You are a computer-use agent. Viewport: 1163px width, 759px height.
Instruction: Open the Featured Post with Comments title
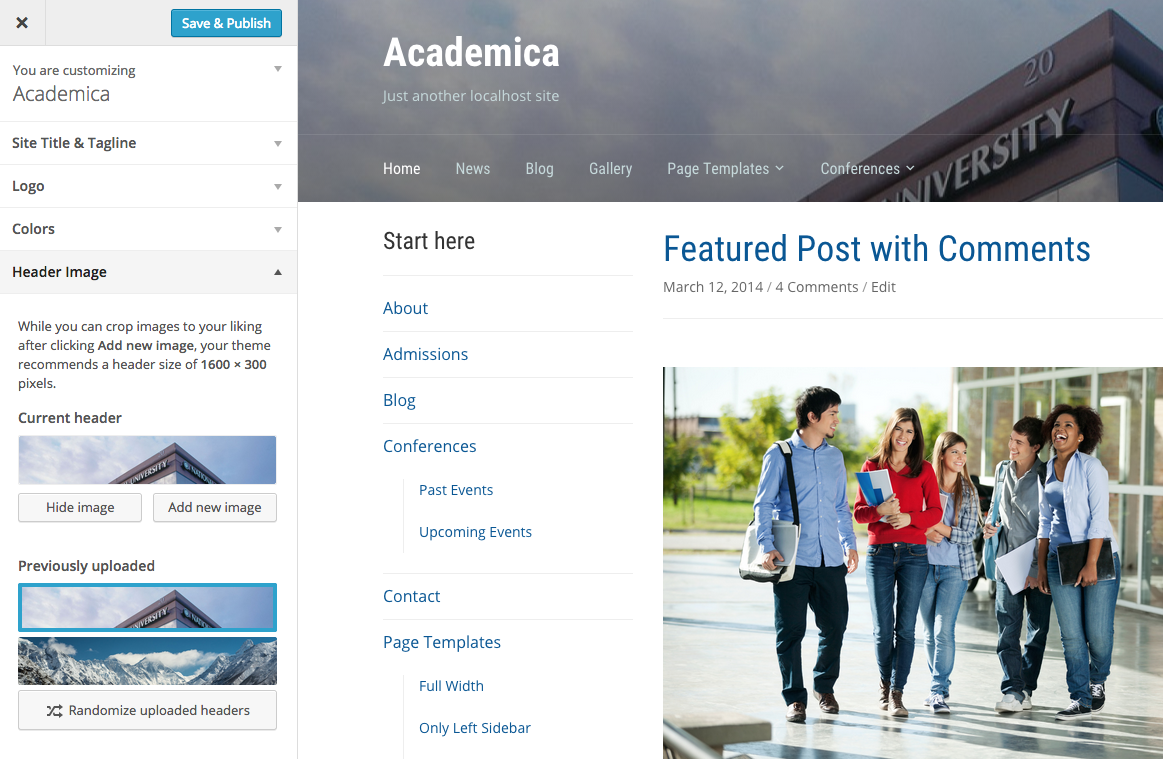click(x=877, y=249)
